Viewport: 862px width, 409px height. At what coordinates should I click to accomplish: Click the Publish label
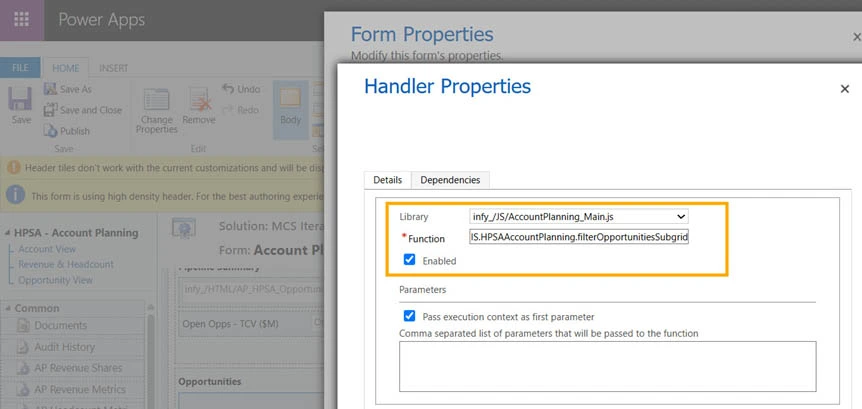[x=75, y=131]
